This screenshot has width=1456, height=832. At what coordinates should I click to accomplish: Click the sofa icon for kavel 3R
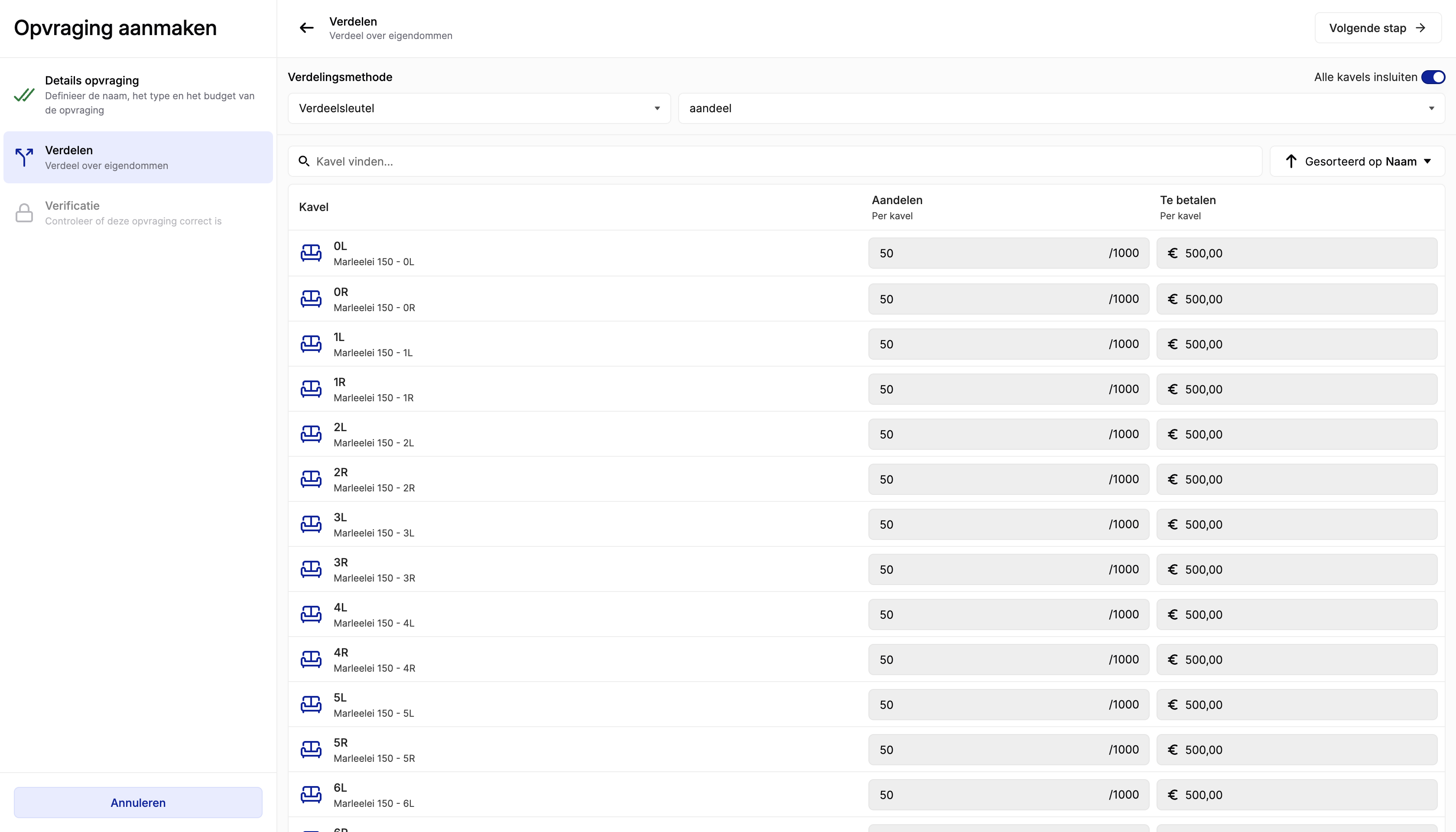[311, 570]
